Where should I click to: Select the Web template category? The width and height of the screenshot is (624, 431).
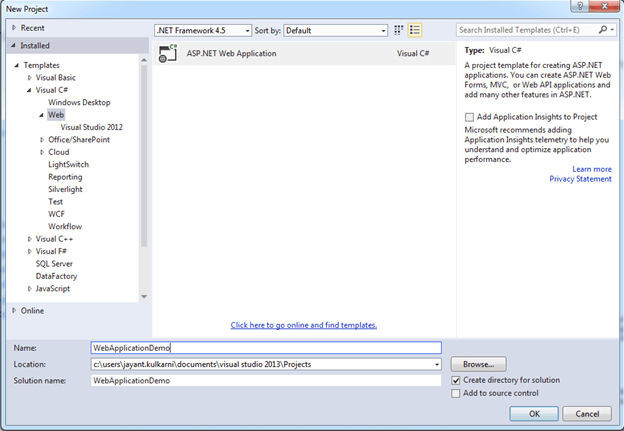tap(56, 115)
